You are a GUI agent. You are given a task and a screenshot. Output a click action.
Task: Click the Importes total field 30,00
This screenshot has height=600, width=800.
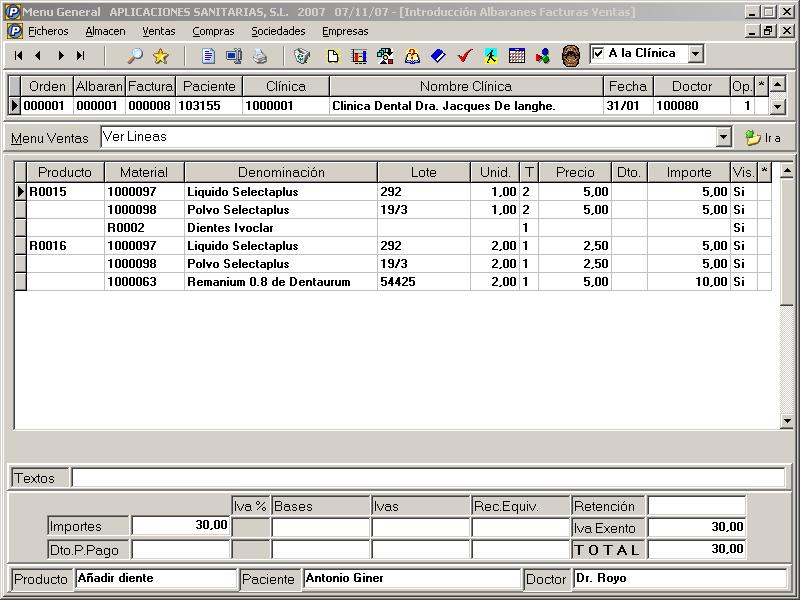181,526
